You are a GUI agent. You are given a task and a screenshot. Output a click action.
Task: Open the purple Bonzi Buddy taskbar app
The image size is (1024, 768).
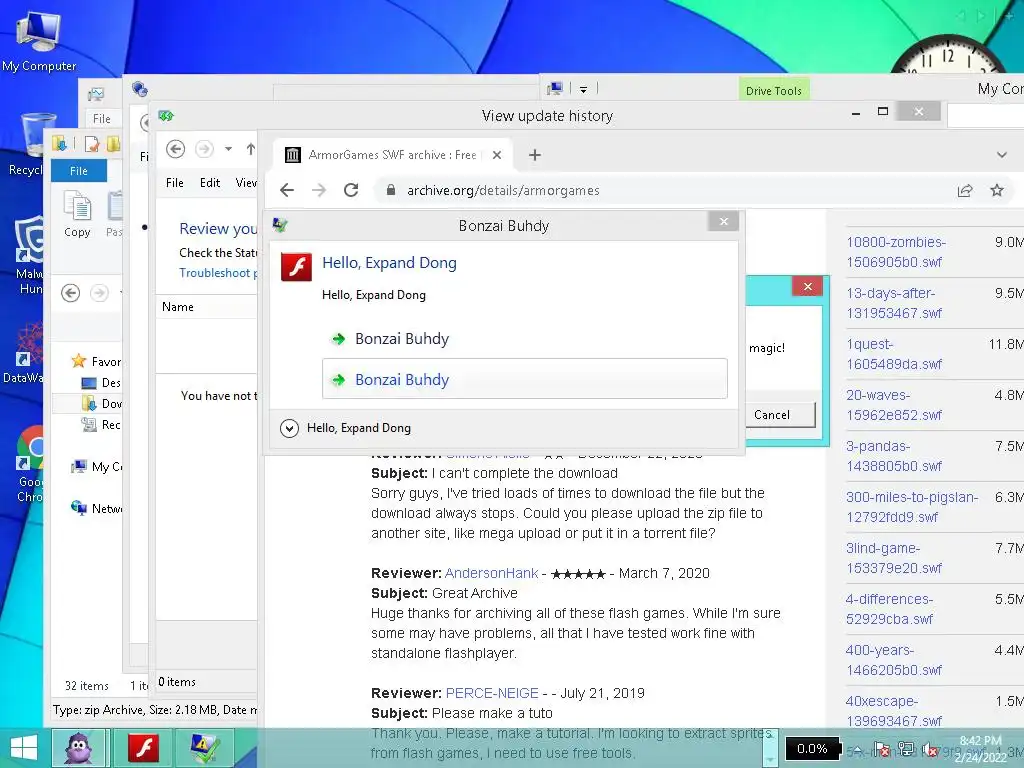pos(80,748)
